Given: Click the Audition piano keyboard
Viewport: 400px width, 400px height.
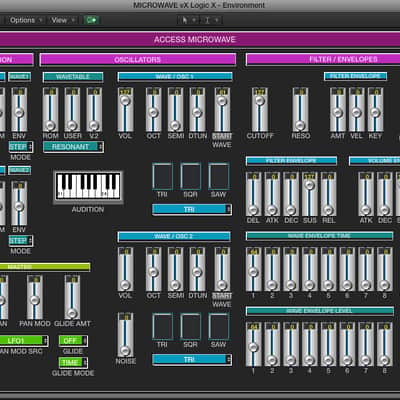Looking at the screenshot, I should [88, 186].
